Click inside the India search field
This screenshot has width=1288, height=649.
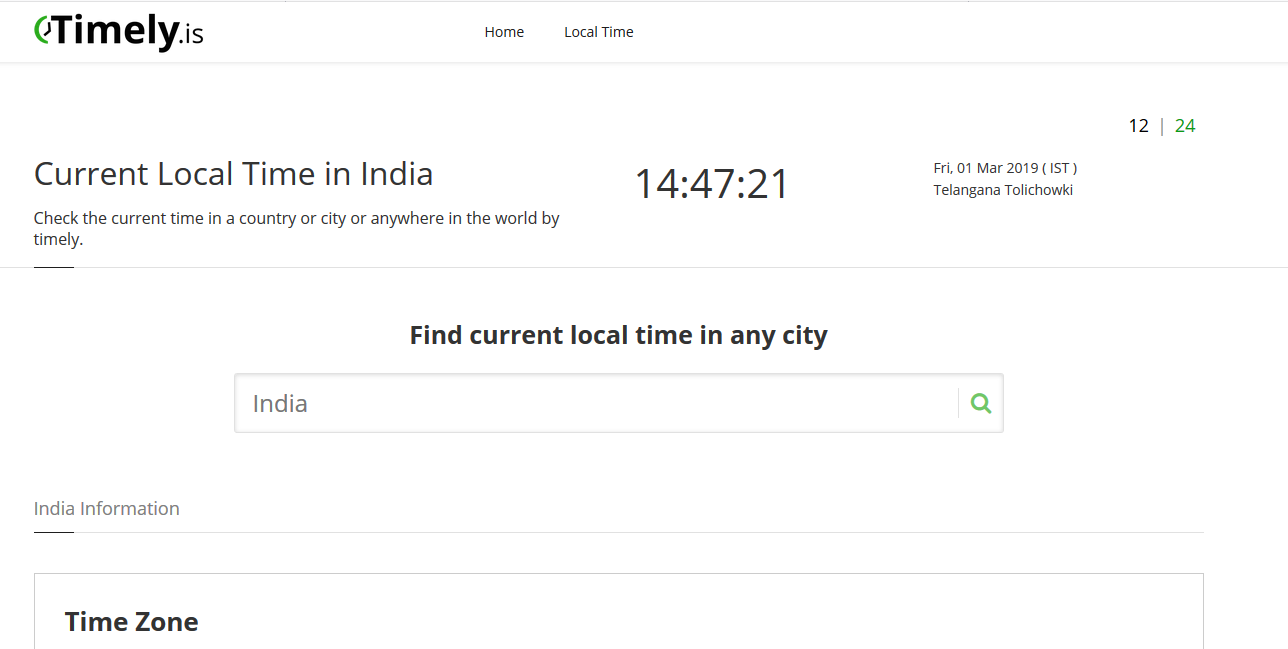pyautogui.click(x=600, y=402)
